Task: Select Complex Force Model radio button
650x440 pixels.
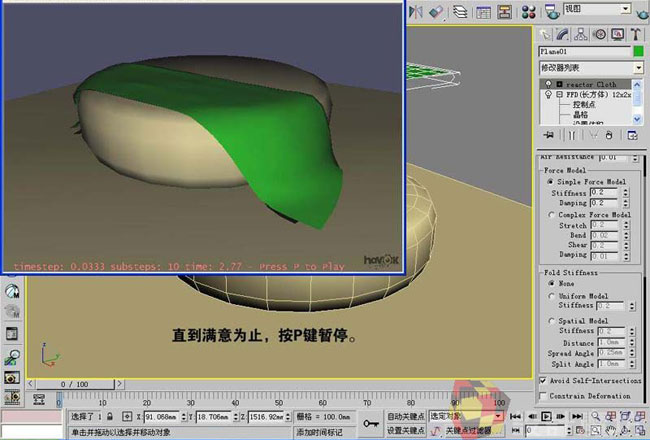Action: (550, 214)
